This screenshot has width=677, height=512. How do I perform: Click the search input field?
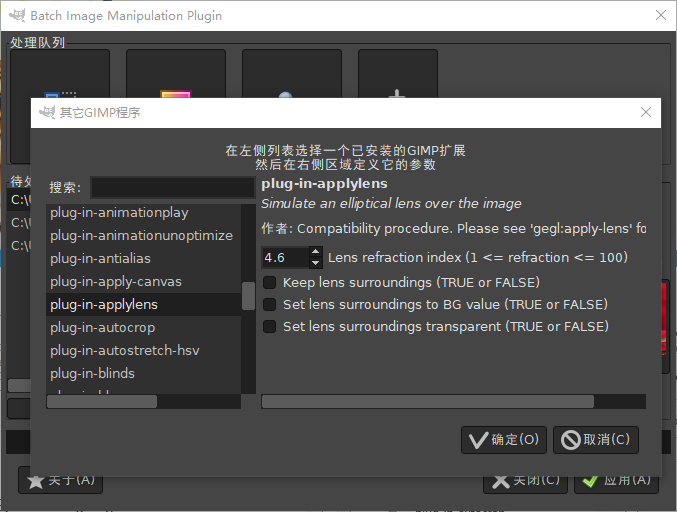173,187
